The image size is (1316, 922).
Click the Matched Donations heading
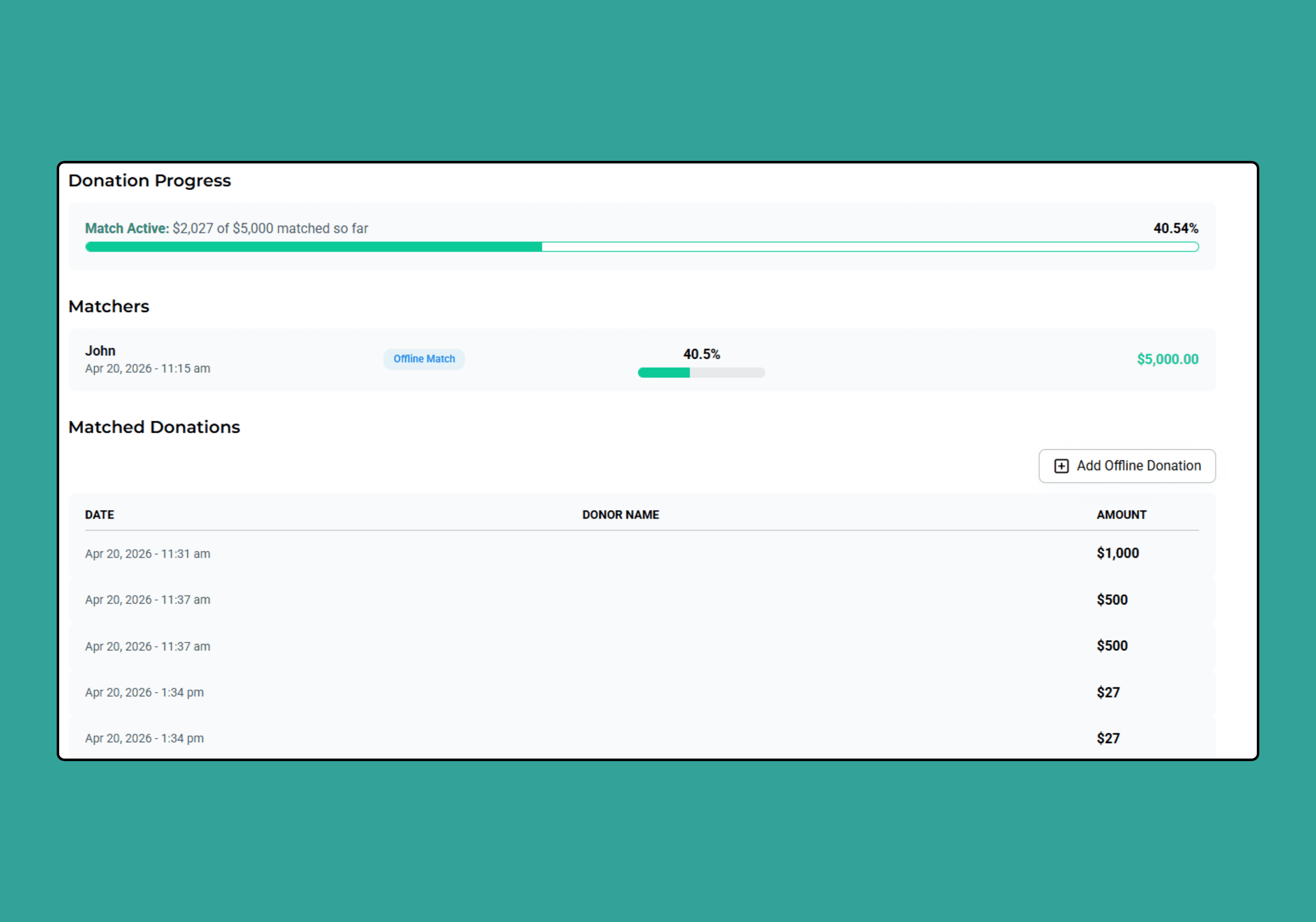click(x=154, y=427)
